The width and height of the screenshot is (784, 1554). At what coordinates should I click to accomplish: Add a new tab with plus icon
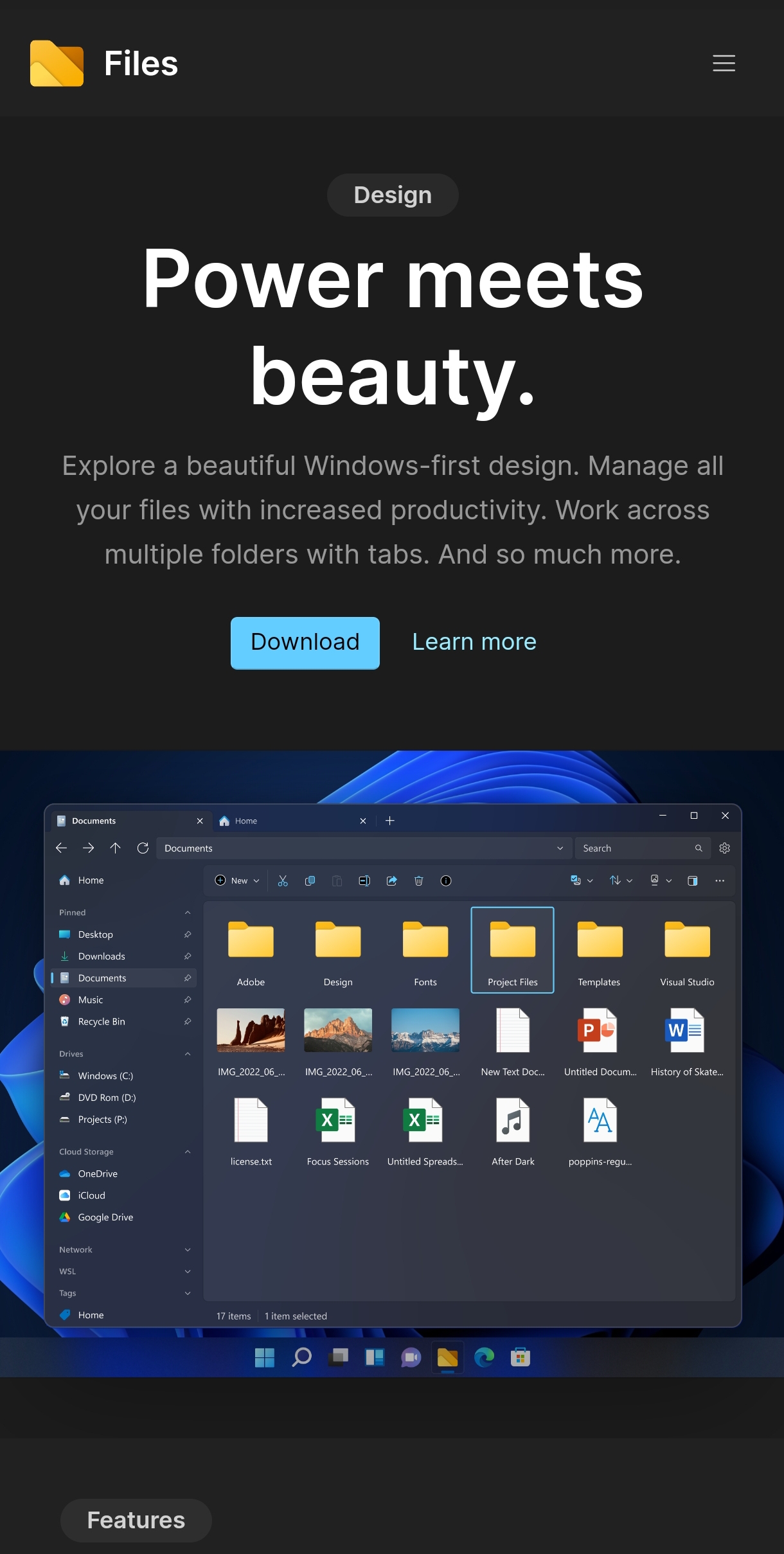click(389, 821)
